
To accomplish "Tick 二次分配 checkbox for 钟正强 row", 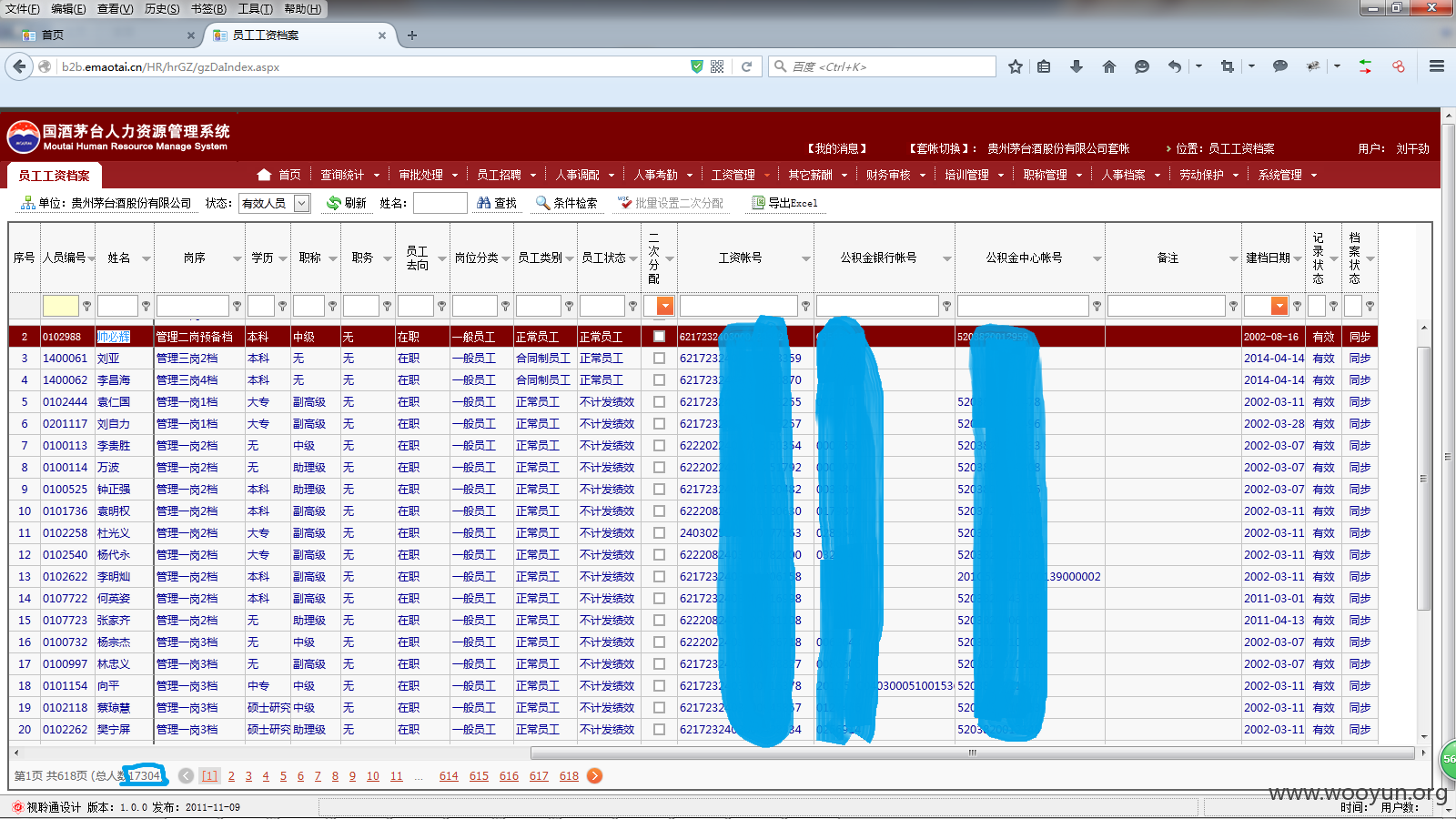I will point(659,490).
